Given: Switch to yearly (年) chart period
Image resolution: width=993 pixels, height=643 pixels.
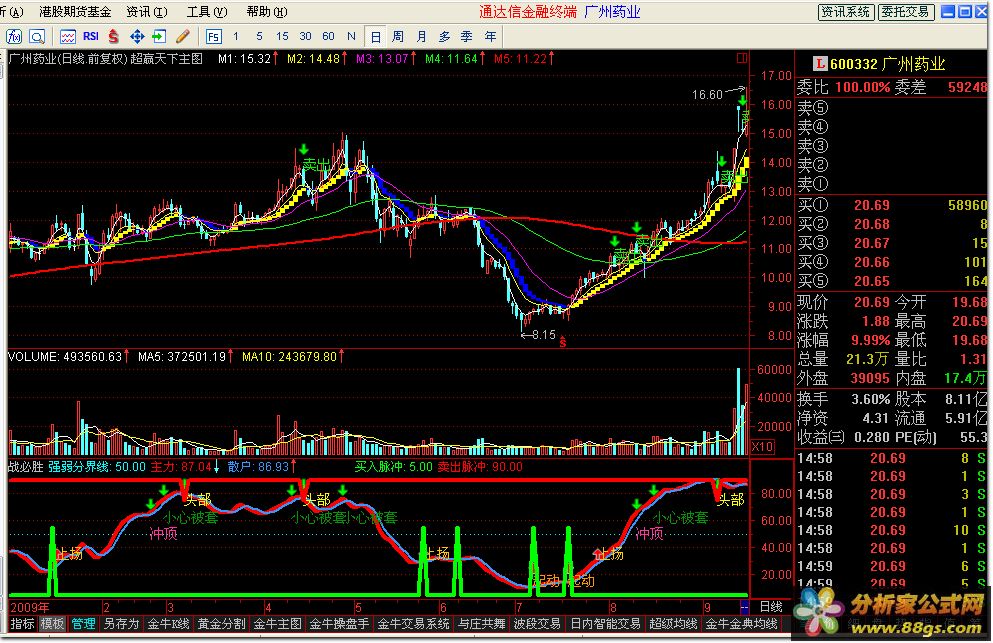Looking at the screenshot, I should click(x=490, y=37).
